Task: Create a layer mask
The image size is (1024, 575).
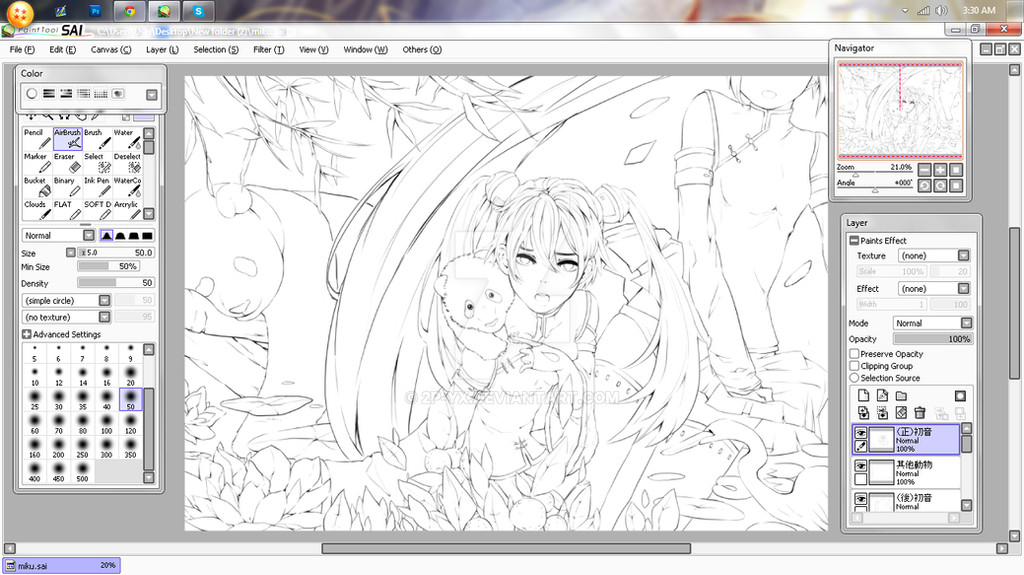Action: (960, 396)
